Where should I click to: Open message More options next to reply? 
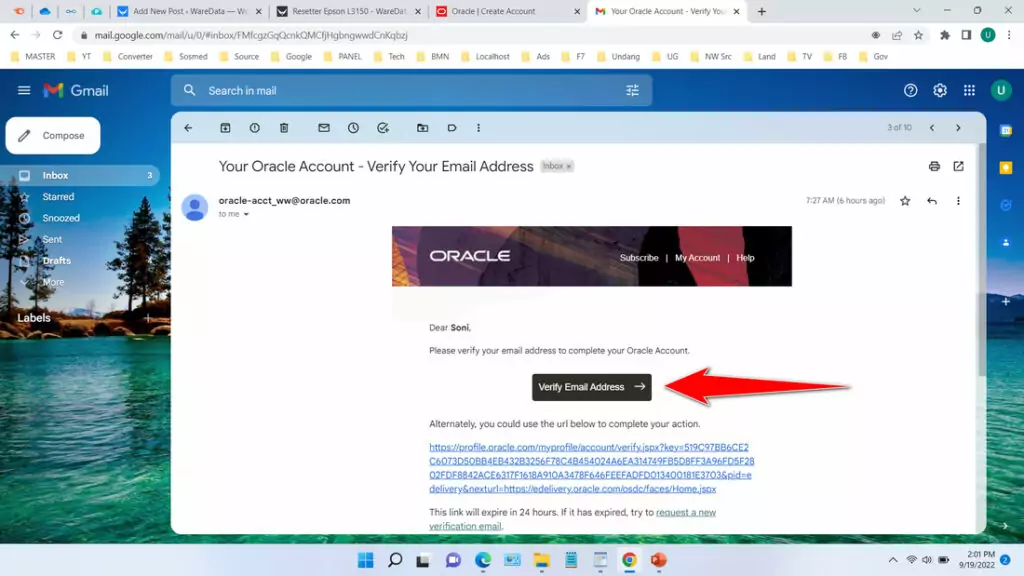(x=958, y=201)
